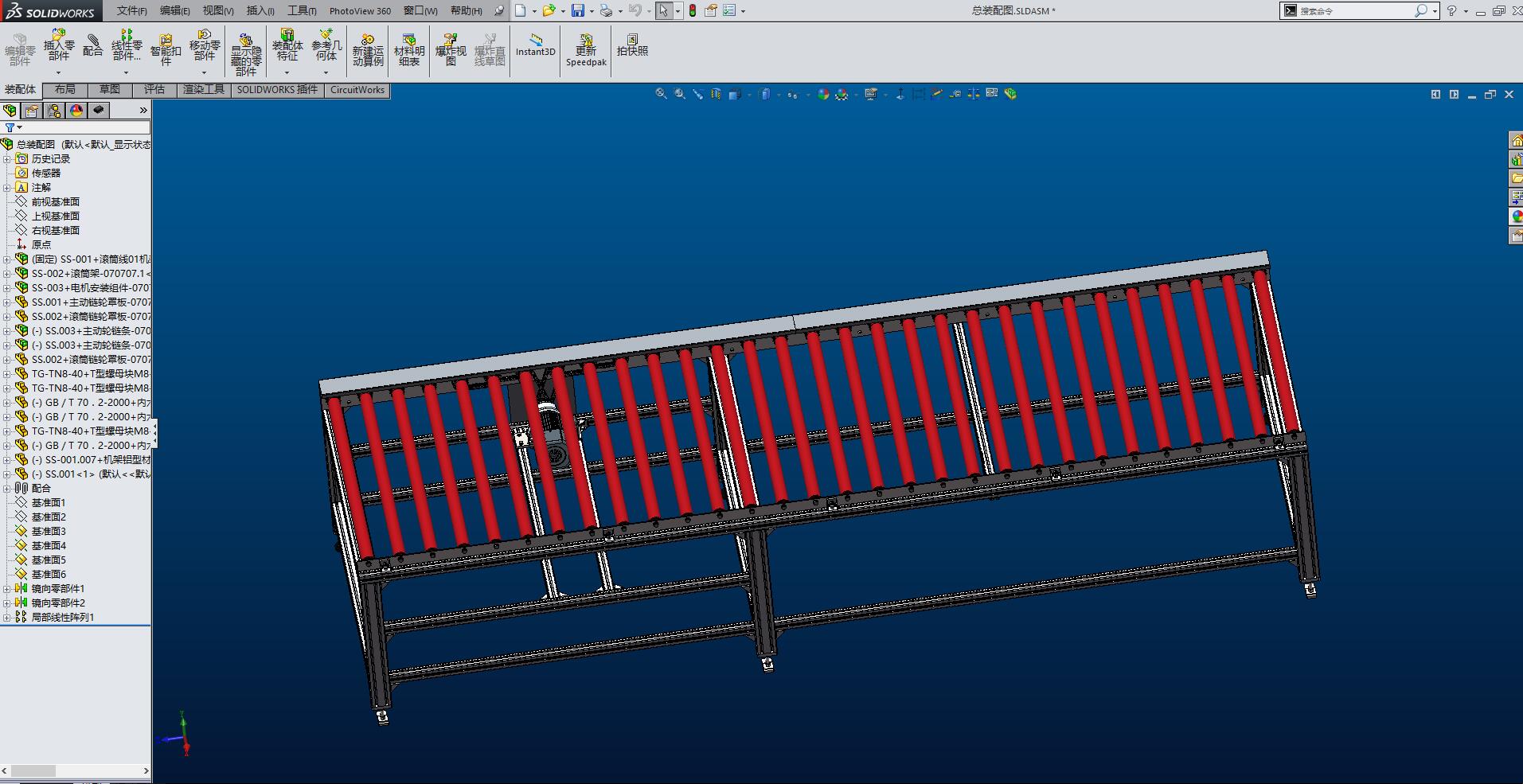The image size is (1523, 784).
Task: Open the 编辑(E) menu
Action: coord(175,11)
